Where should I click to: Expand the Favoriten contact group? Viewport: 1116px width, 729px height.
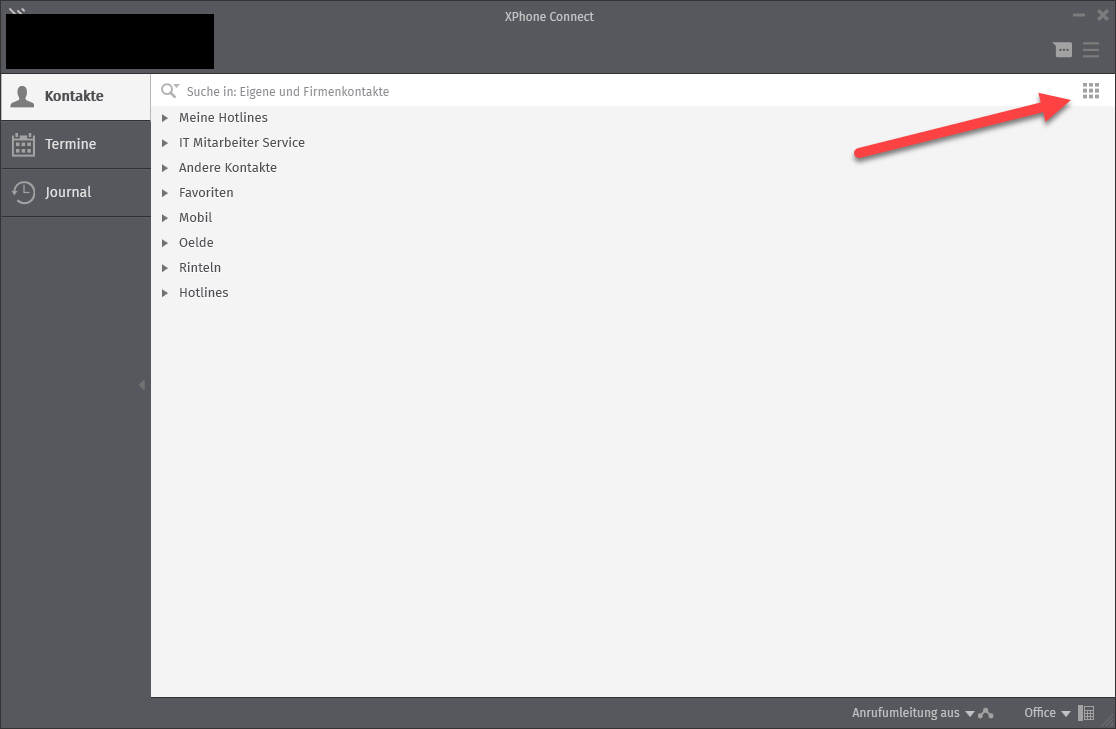[166, 193]
